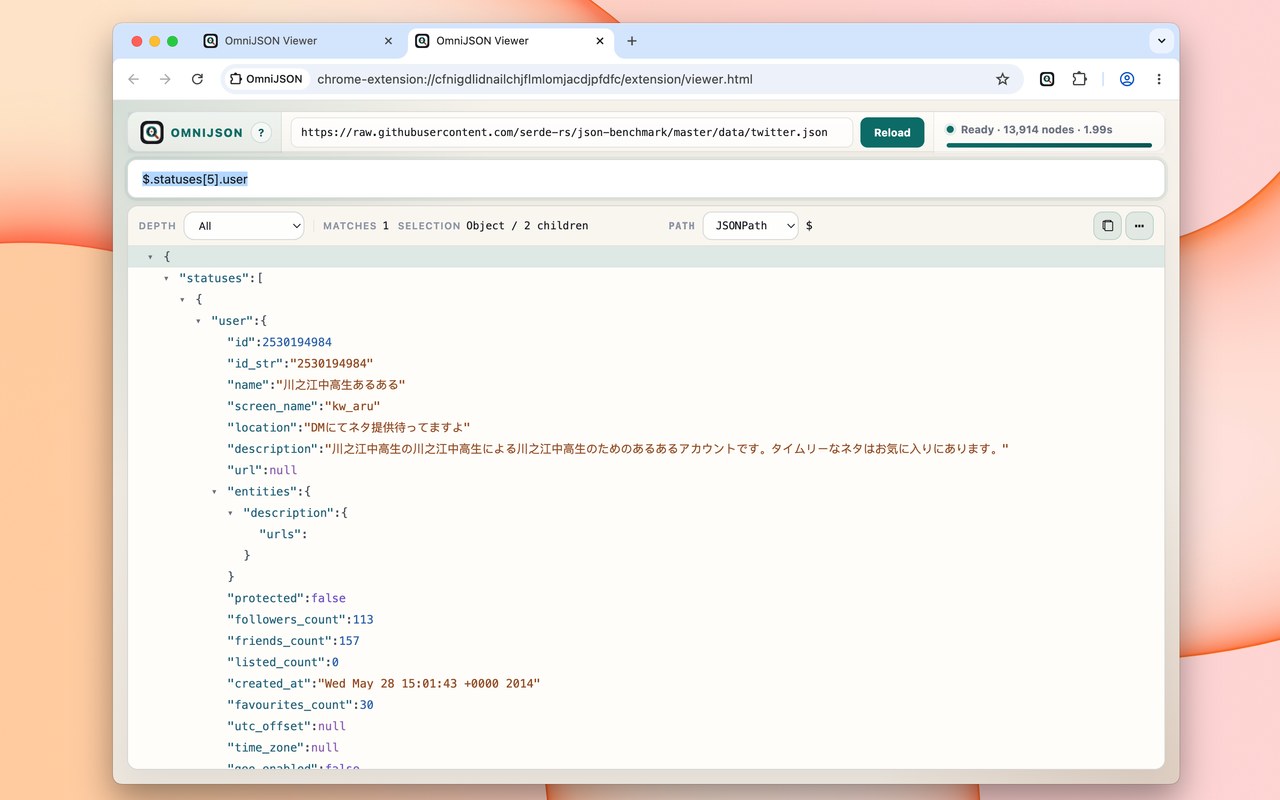Click the copy path icon button
Viewport: 1280px width, 800px height.
1107,226
